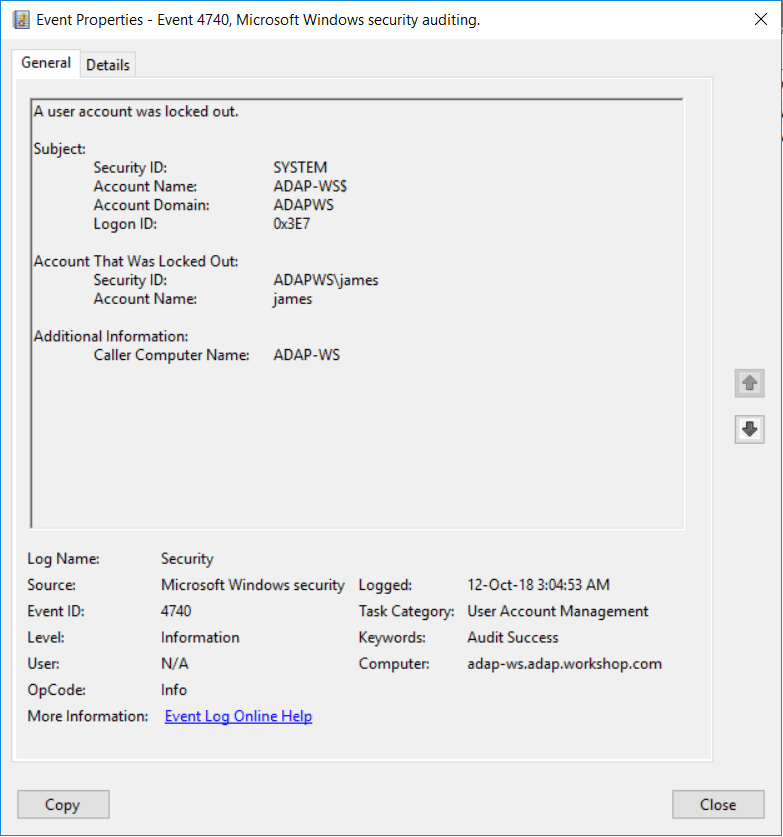The height and width of the screenshot is (837, 783).
Task: Click the Close button at the bottom
Action: [x=718, y=804]
